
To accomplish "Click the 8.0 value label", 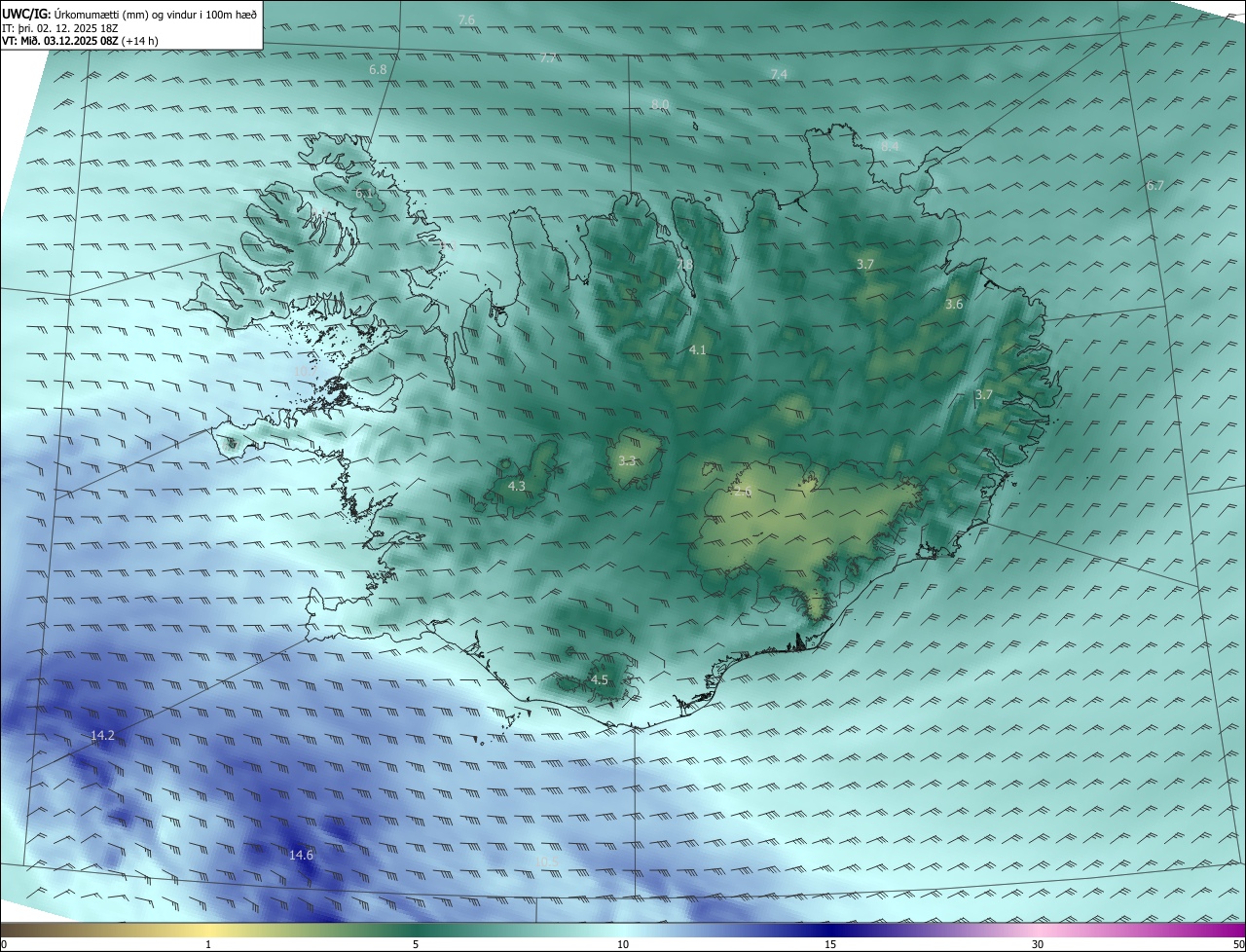I will click(x=660, y=104).
